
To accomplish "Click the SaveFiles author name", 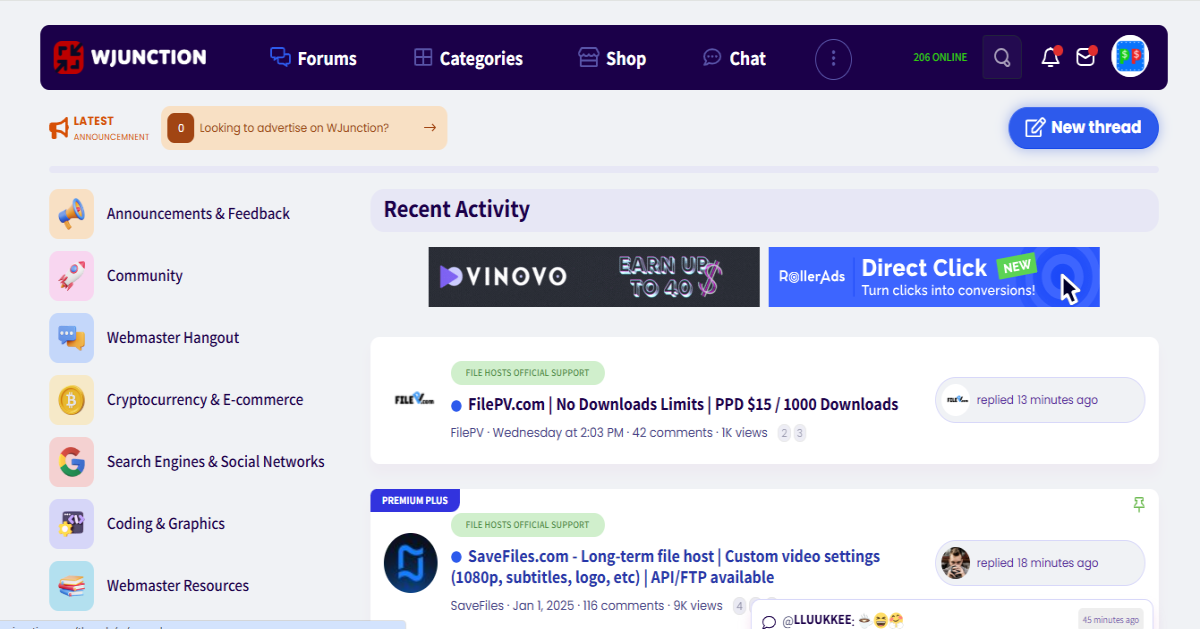I will coord(477,606).
